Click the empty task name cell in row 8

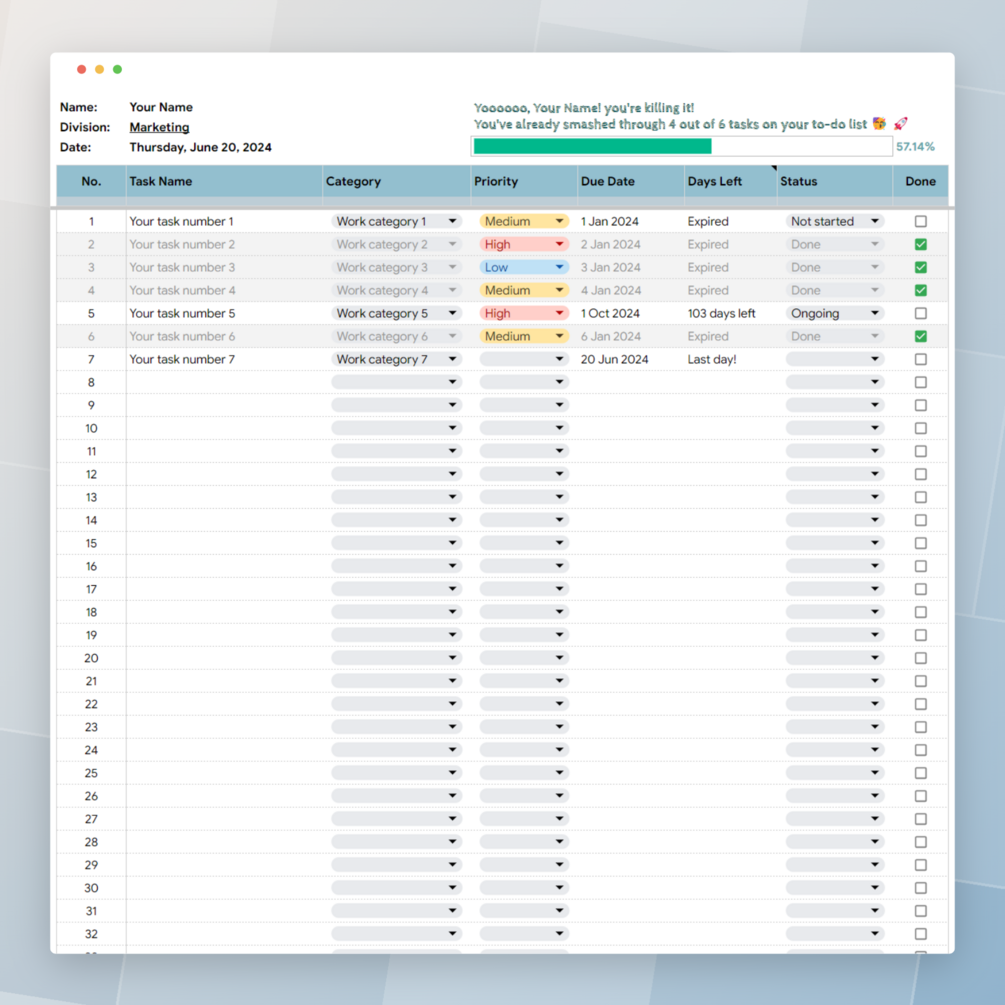pos(224,383)
